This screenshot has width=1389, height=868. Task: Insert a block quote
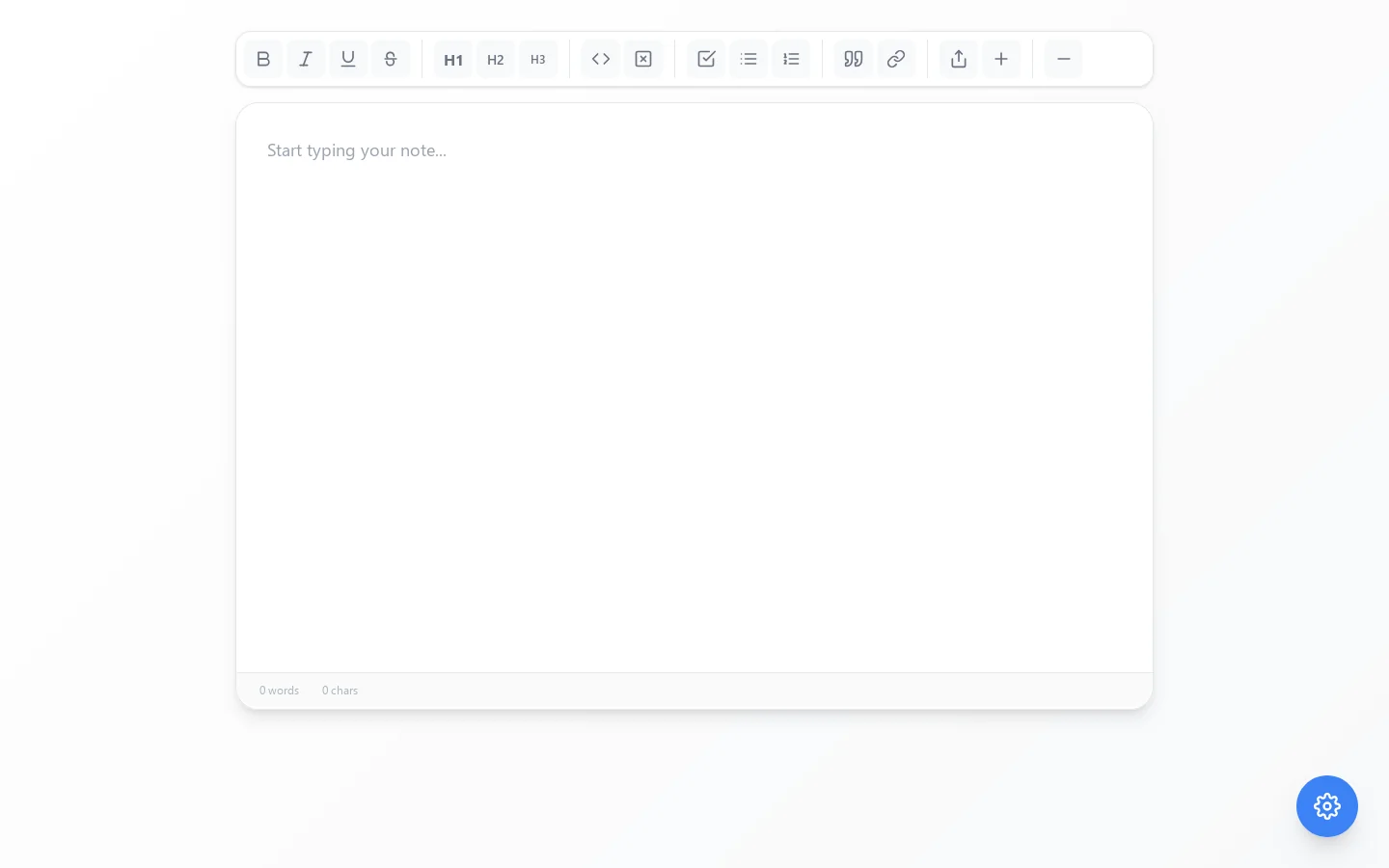[x=854, y=59]
